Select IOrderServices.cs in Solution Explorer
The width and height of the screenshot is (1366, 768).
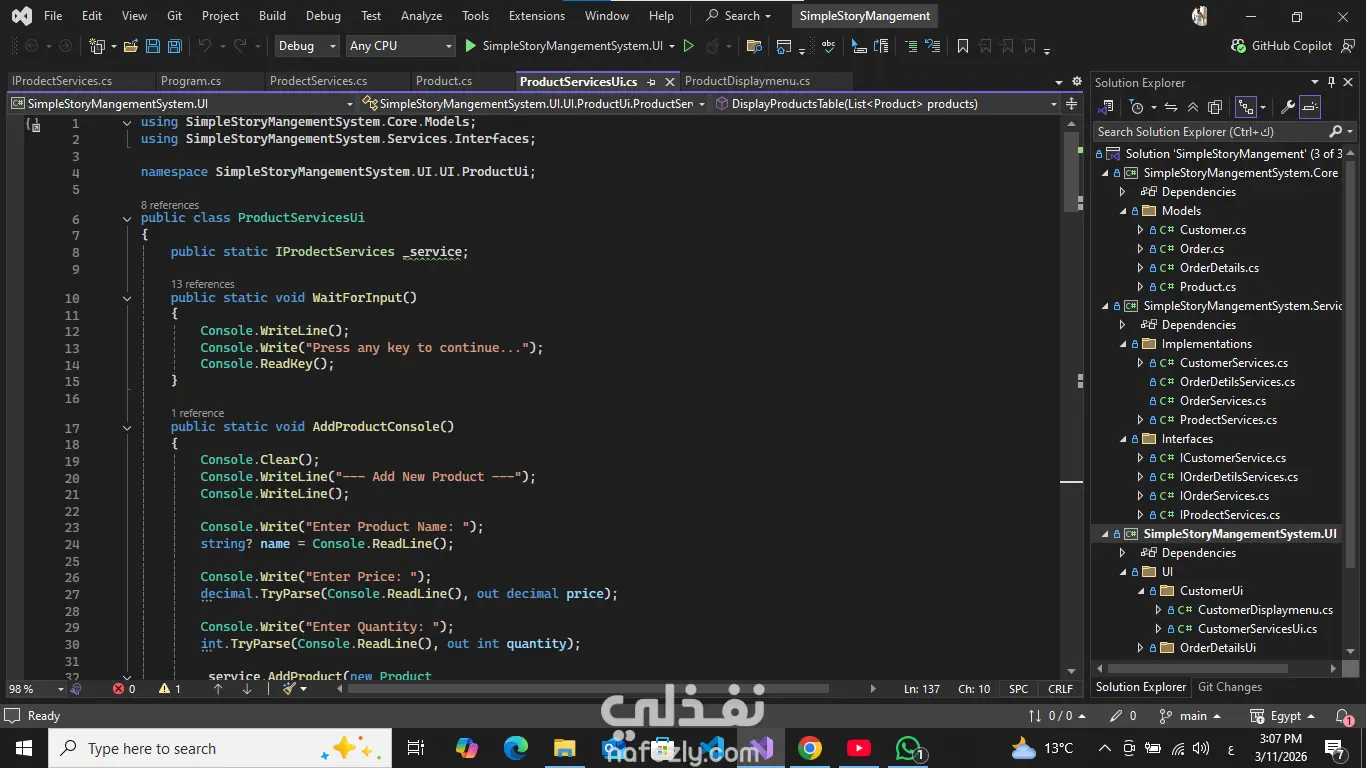[x=1224, y=496]
